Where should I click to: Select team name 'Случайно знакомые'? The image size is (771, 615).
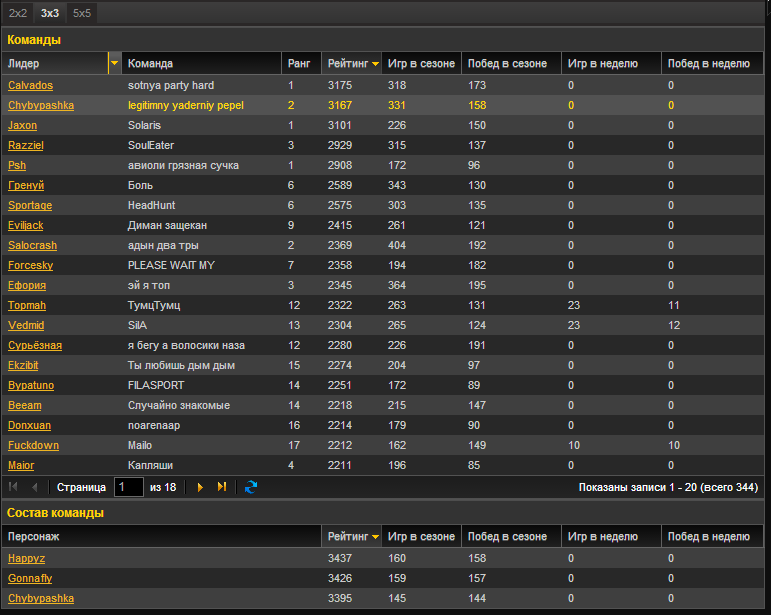pyautogui.click(x=179, y=405)
